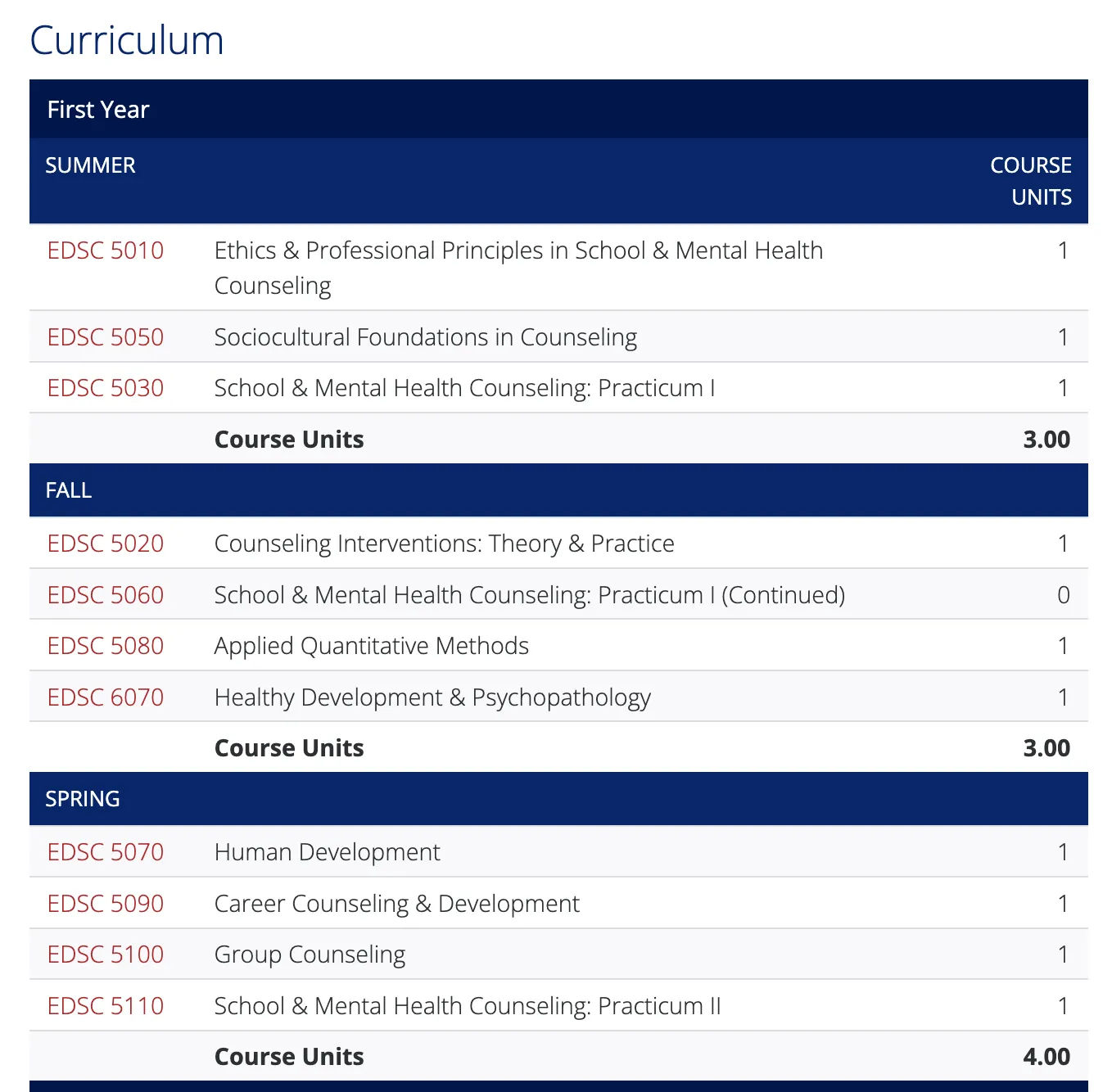This screenshot has width=1112, height=1092.
Task: Click the EDSC 5070 course code
Action: point(106,852)
